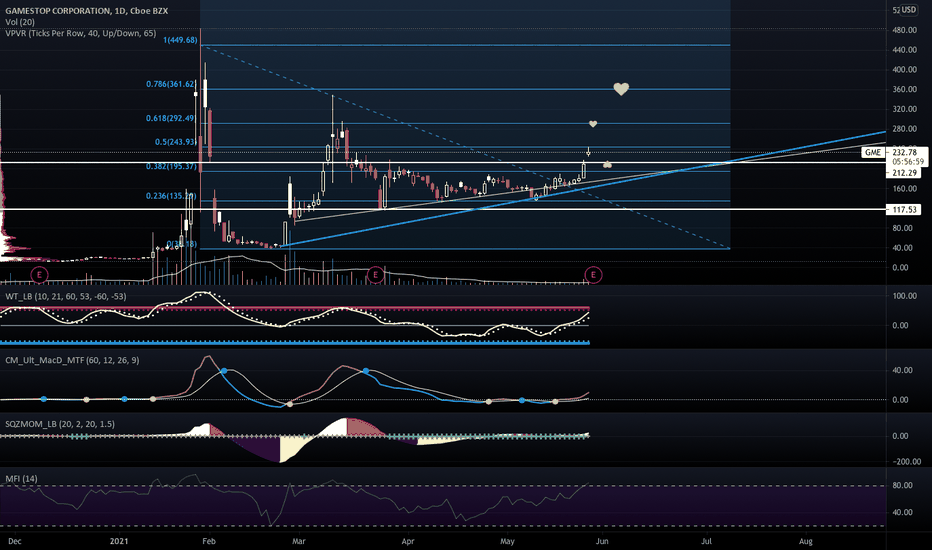The image size is (932, 550).
Task: Click the earnings E marker near June
Action: 593,274
